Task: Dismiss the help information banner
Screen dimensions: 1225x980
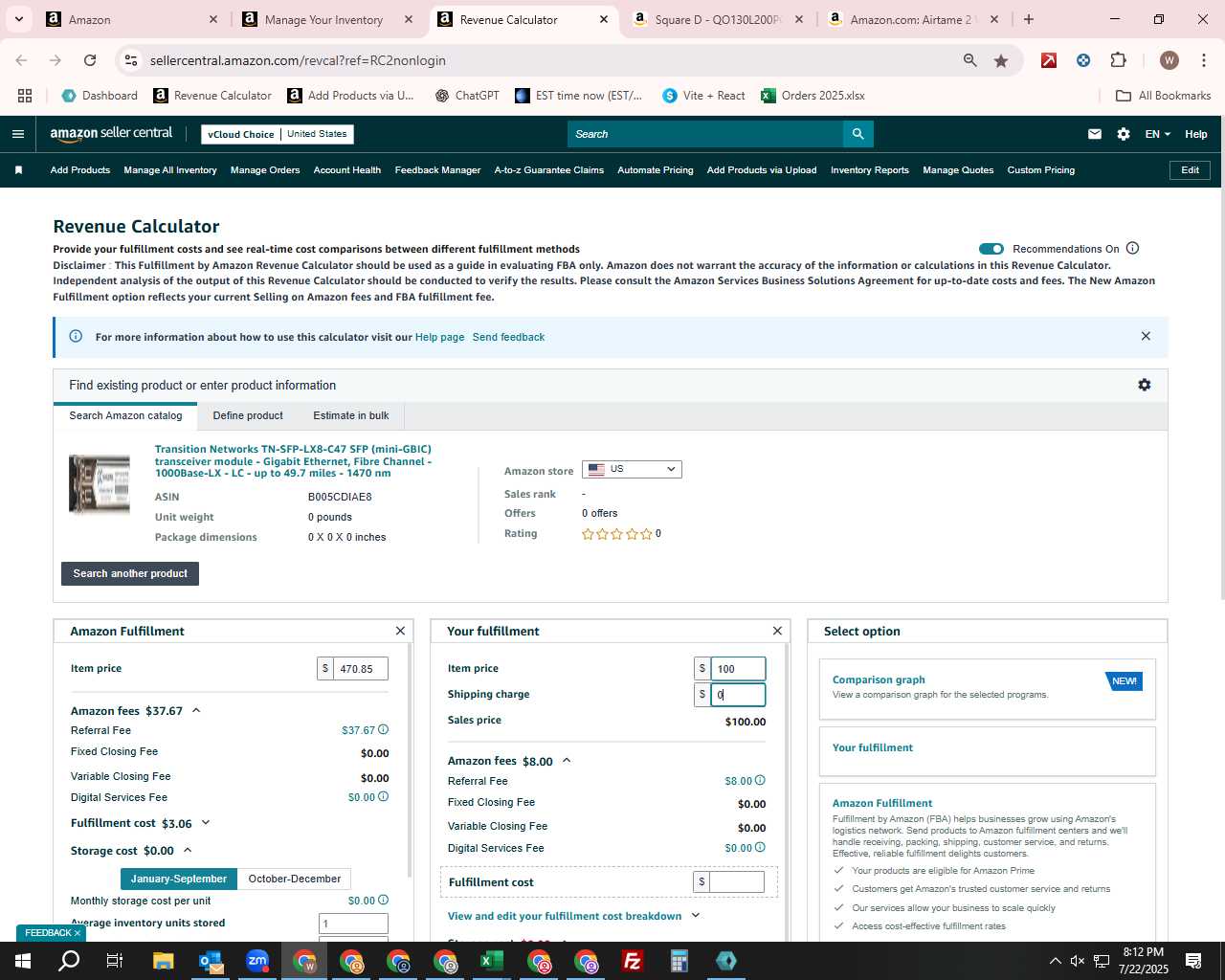Action: [1146, 336]
